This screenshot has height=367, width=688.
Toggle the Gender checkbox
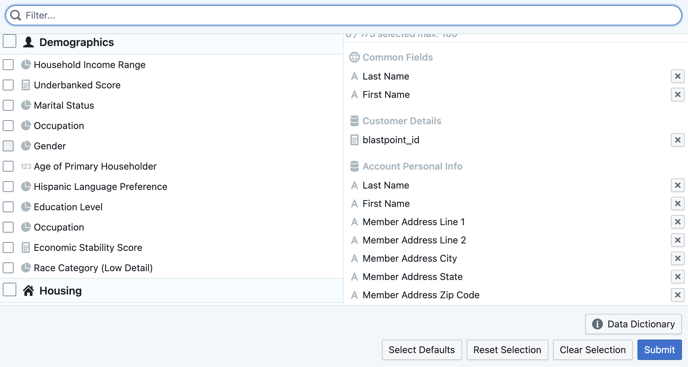[8, 146]
